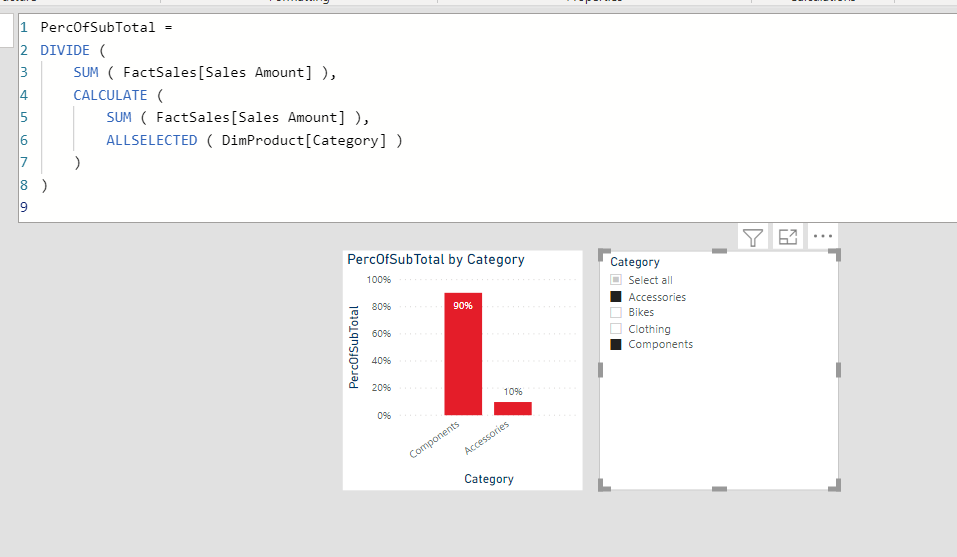Click the Accessories axis label in chart
The height and width of the screenshot is (557, 957).
point(486,437)
